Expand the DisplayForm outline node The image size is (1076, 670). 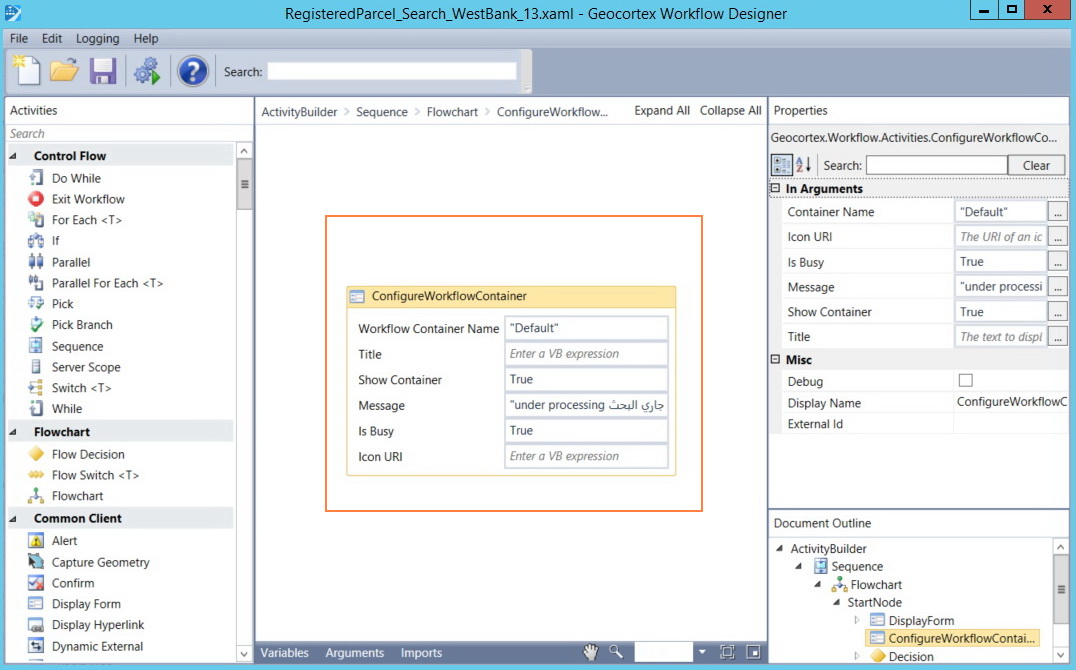(856, 620)
